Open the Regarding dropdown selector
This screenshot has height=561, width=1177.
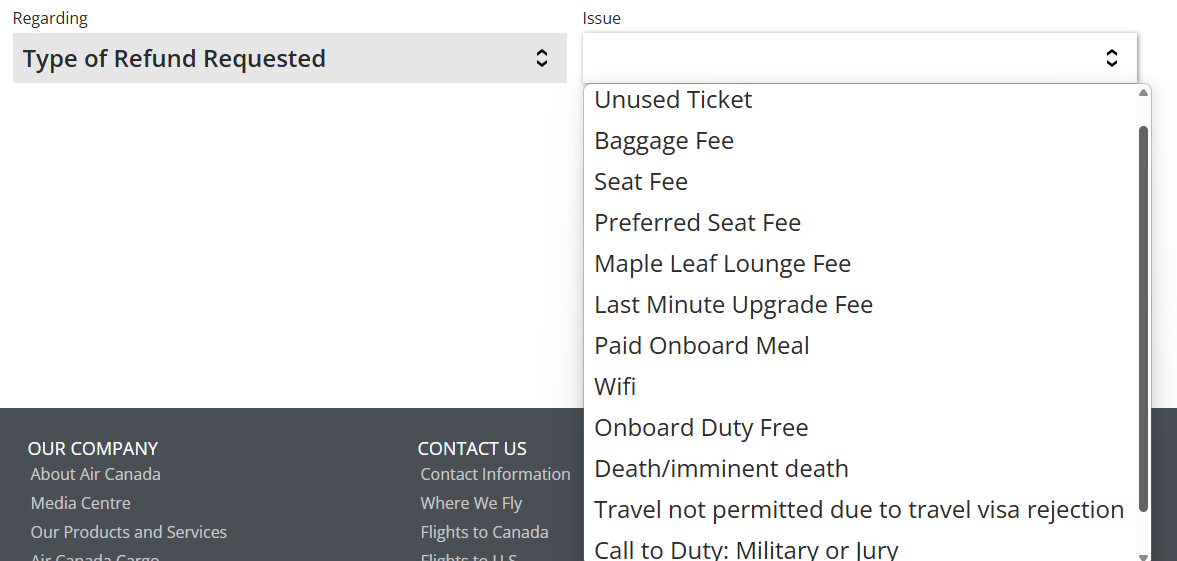(x=289, y=58)
